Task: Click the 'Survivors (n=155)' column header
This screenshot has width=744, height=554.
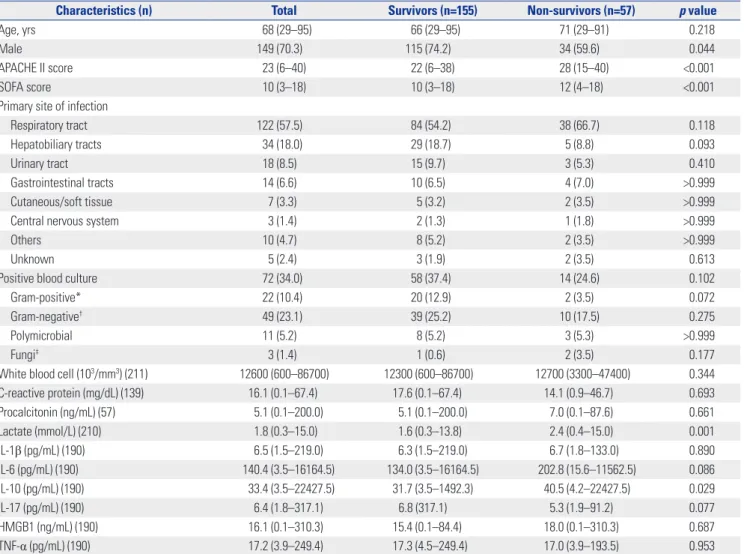Action: (x=432, y=10)
